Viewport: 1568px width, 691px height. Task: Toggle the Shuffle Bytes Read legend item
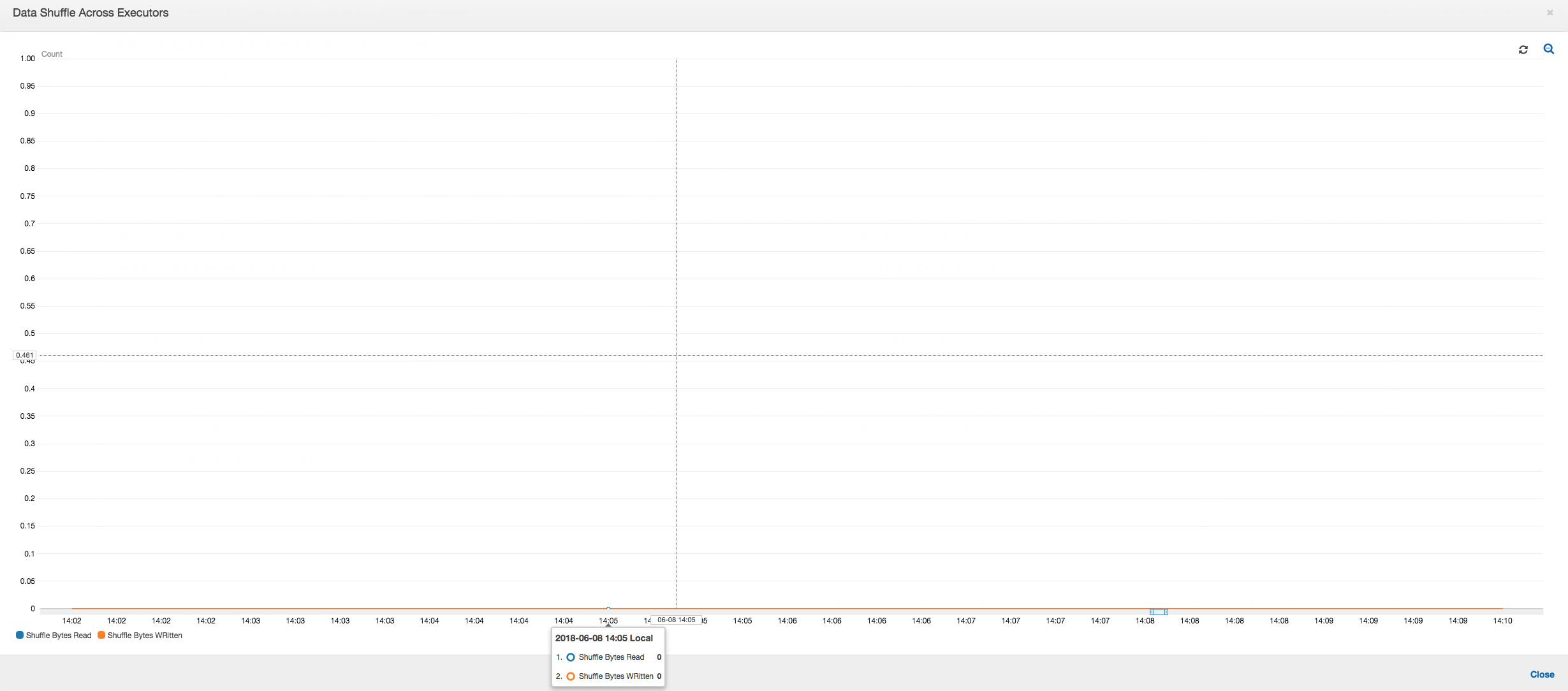pos(55,635)
